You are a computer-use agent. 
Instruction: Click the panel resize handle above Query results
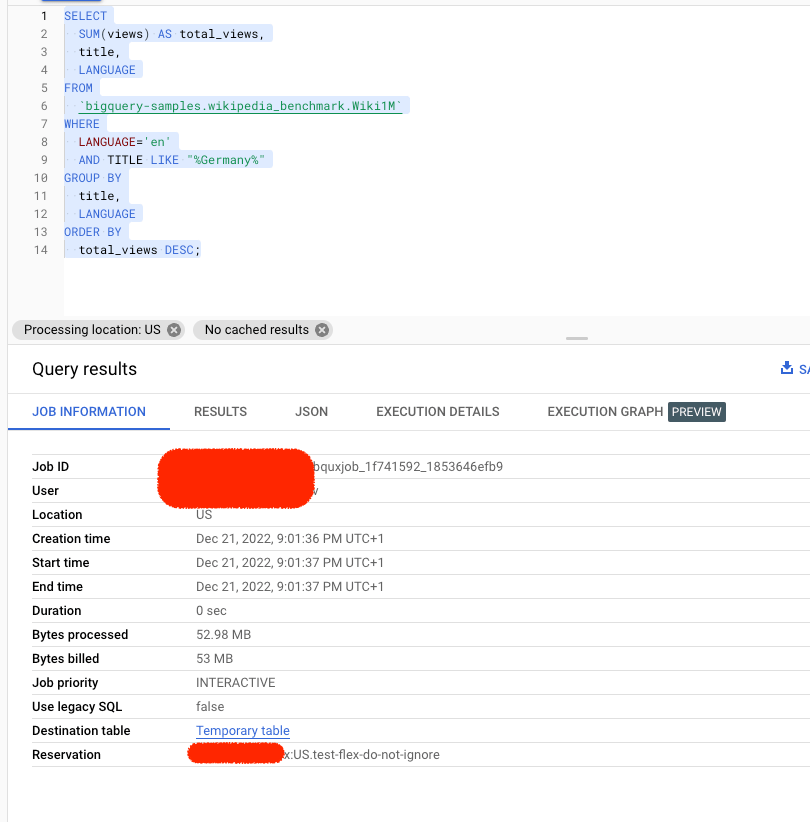pos(576,339)
